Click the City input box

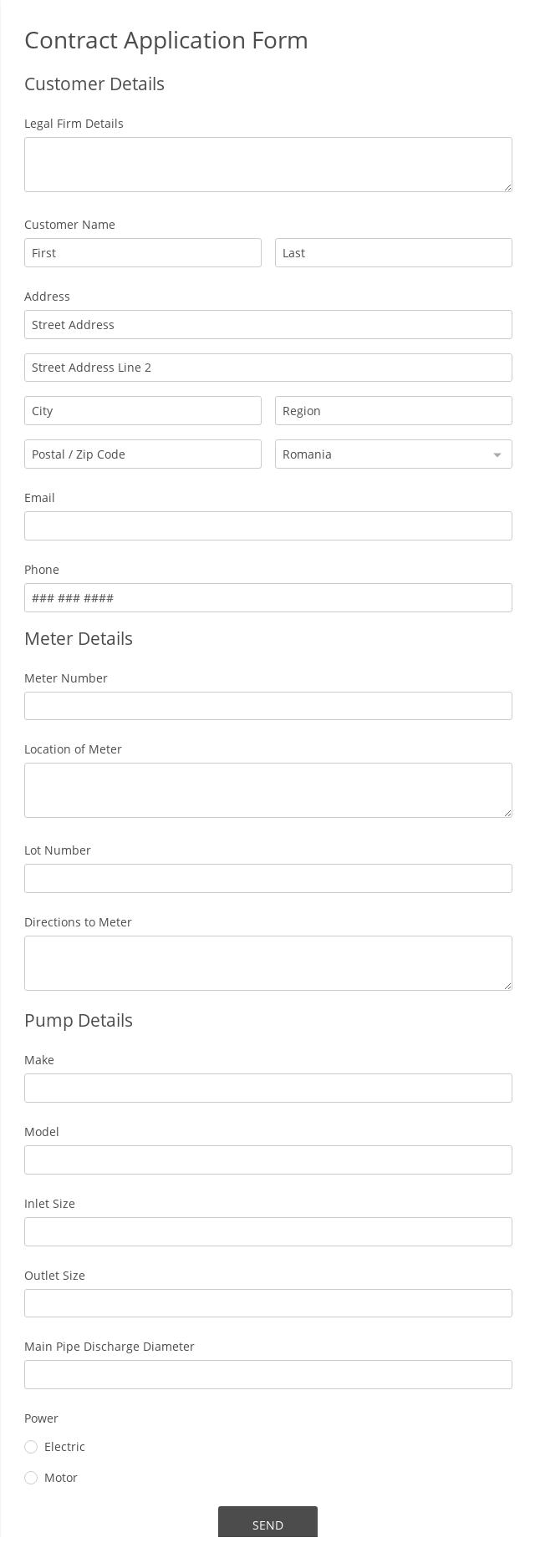[142, 410]
